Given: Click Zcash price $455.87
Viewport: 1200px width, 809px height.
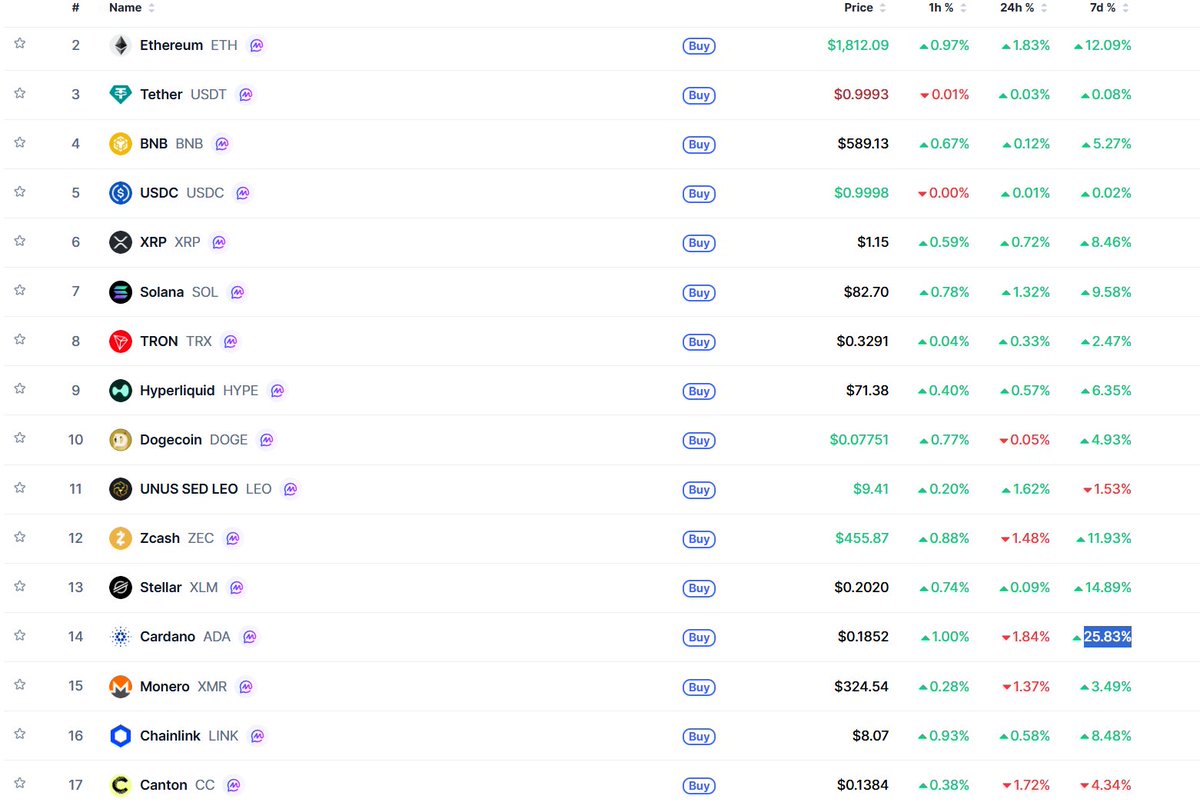Looking at the screenshot, I should point(862,538).
